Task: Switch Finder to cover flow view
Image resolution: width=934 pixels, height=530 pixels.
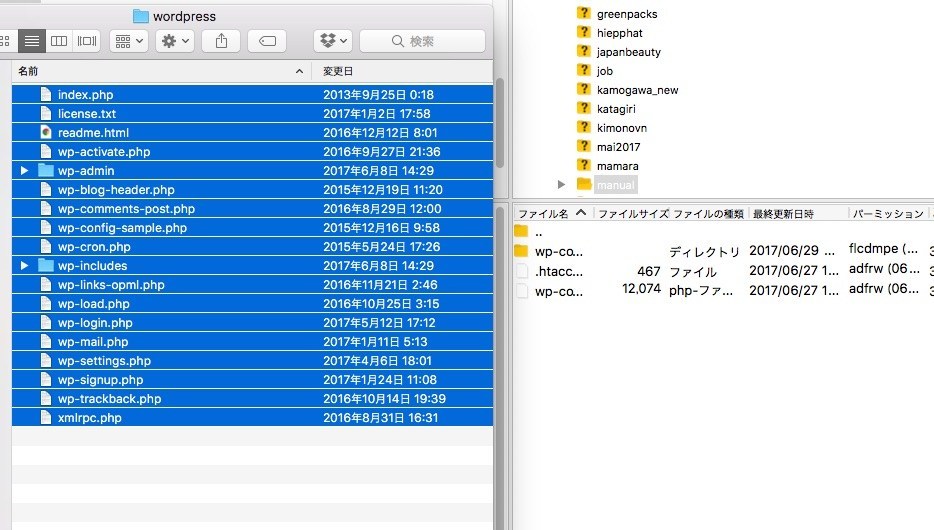Action: coord(86,41)
